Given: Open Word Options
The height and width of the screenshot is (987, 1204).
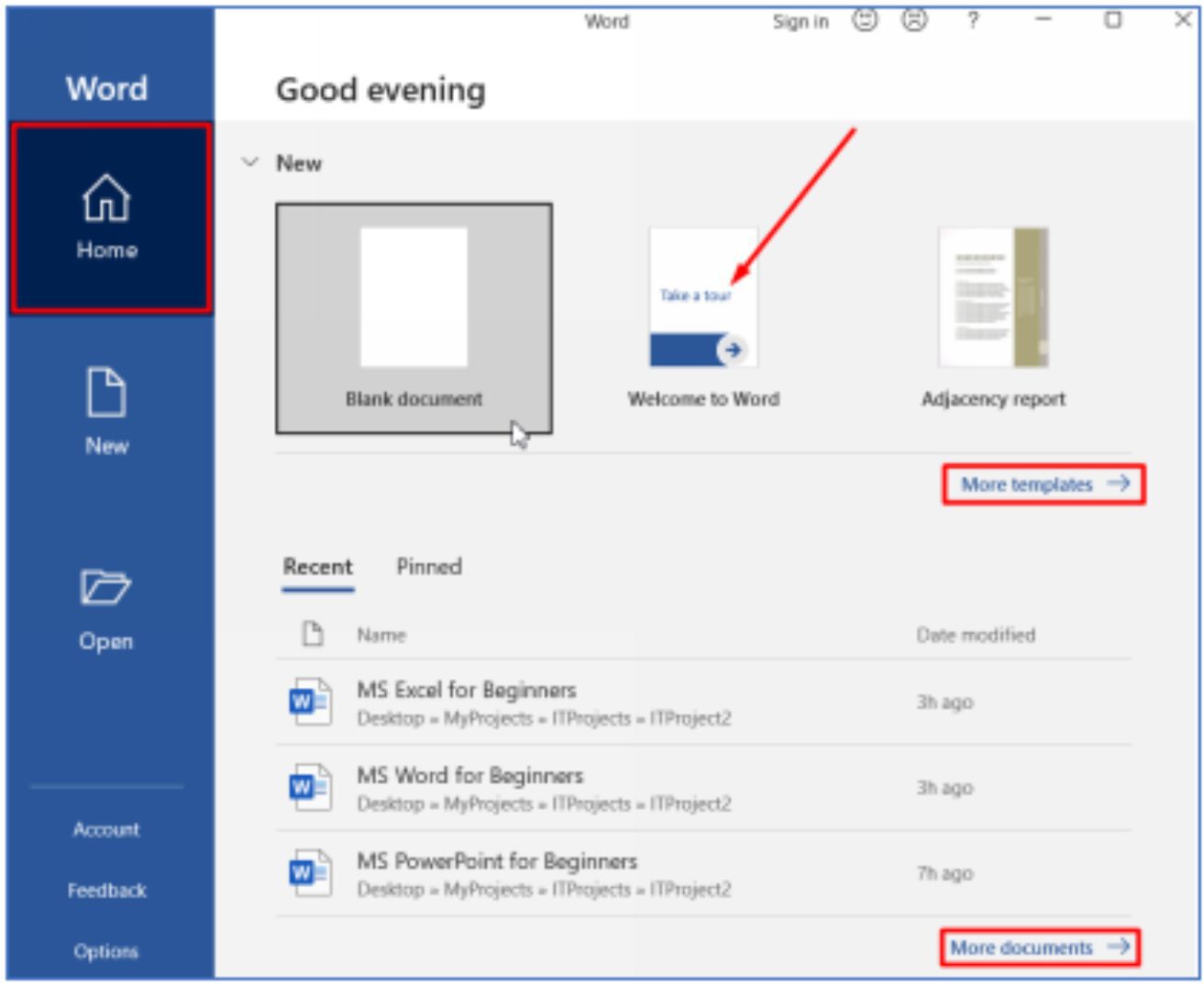Looking at the screenshot, I should [106, 951].
